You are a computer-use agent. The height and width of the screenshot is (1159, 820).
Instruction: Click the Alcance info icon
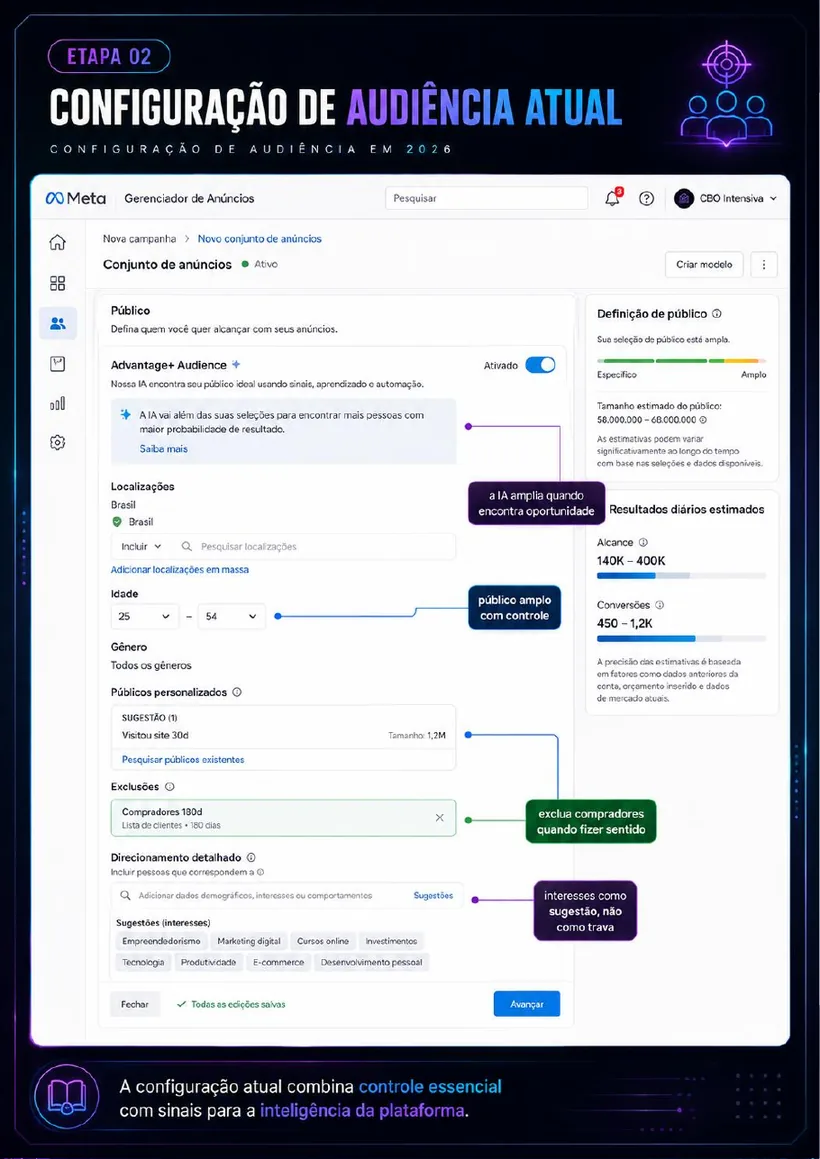click(x=643, y=543)
